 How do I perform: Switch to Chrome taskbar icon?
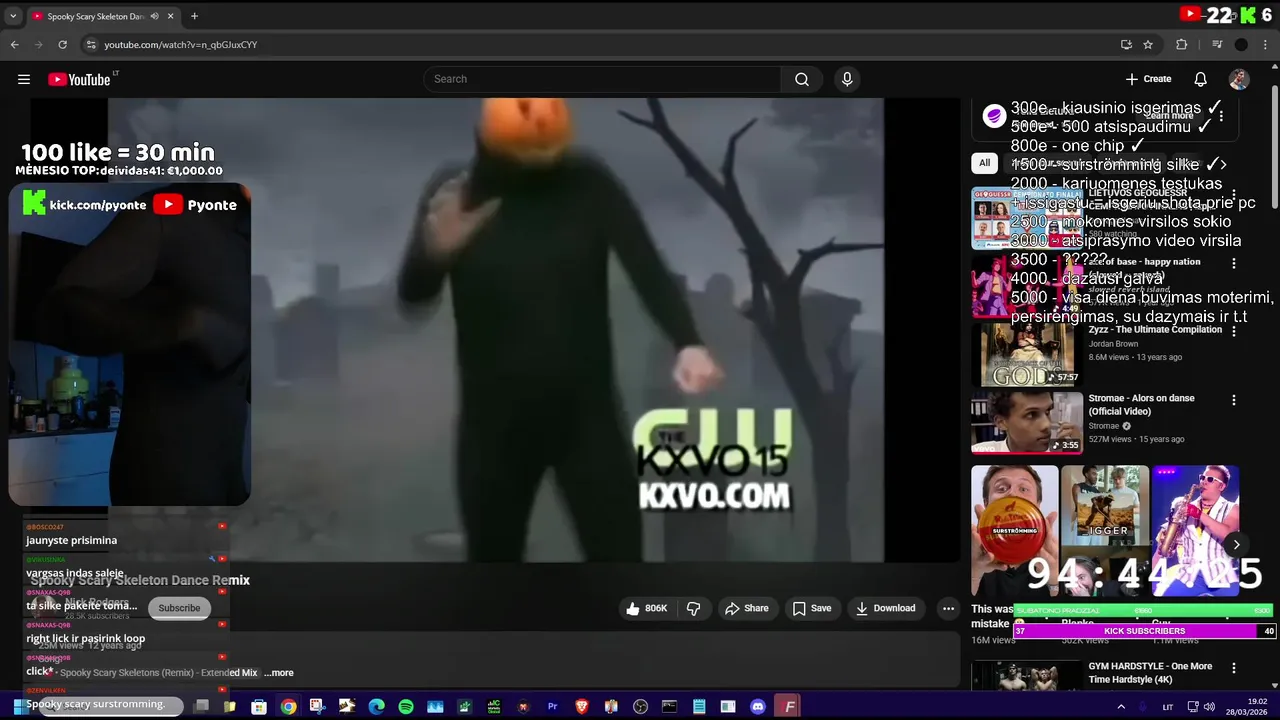coord(288,707)
